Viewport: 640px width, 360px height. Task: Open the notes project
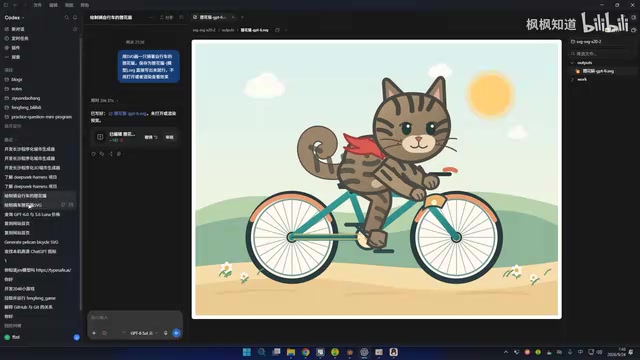click(17, 89)
